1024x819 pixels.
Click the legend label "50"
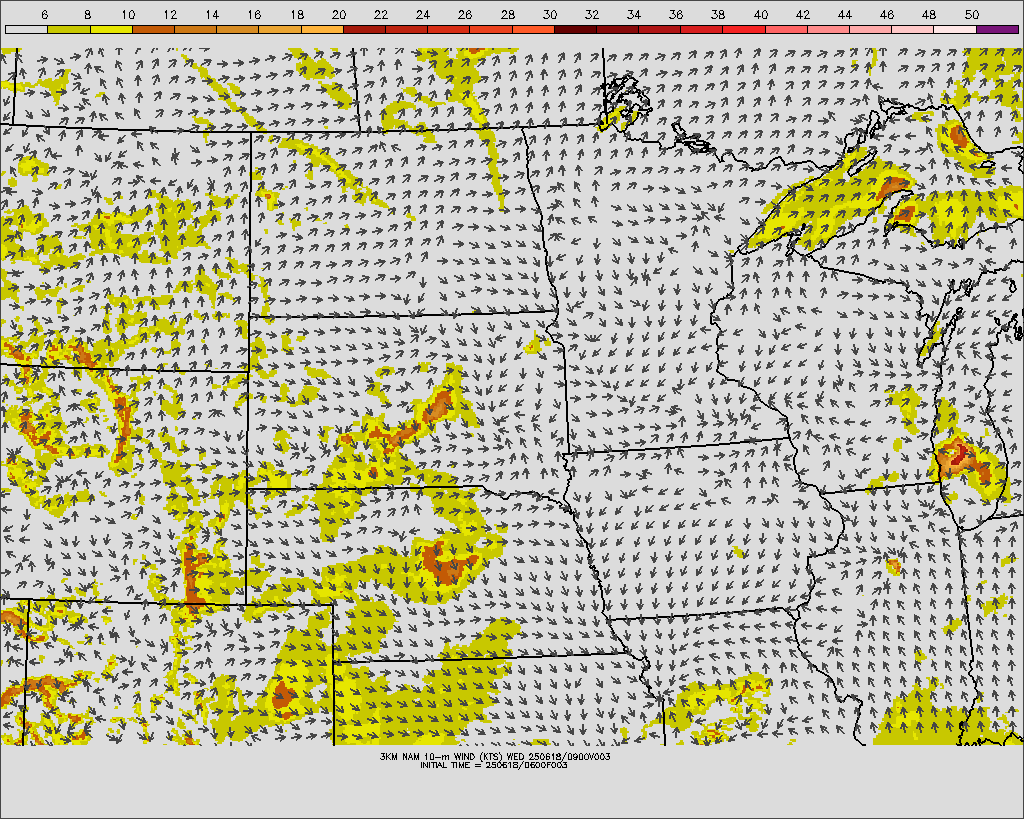972,14
